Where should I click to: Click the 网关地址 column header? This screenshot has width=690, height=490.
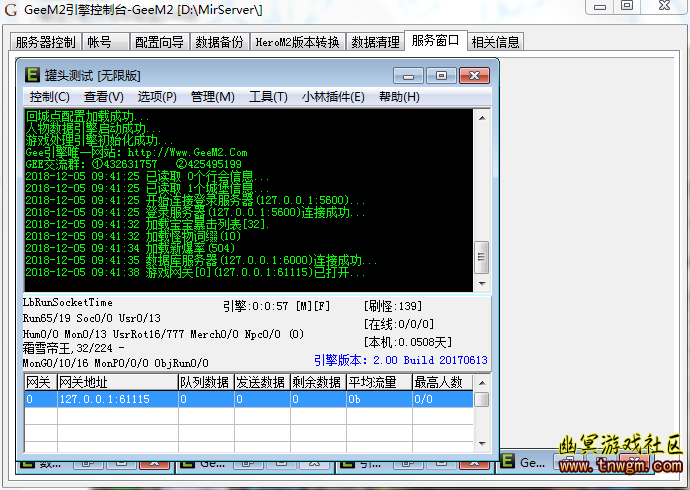tap(117, 382)
